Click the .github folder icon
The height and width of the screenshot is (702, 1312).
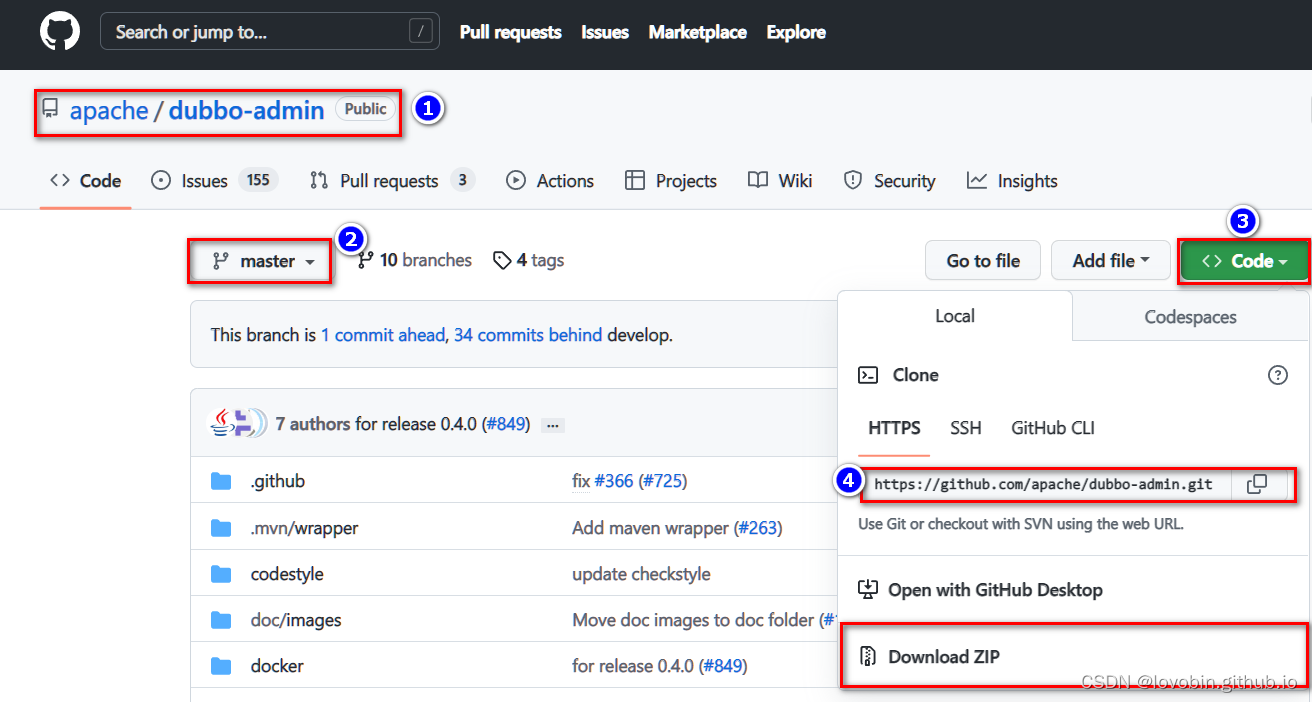[x=221, y=481]
